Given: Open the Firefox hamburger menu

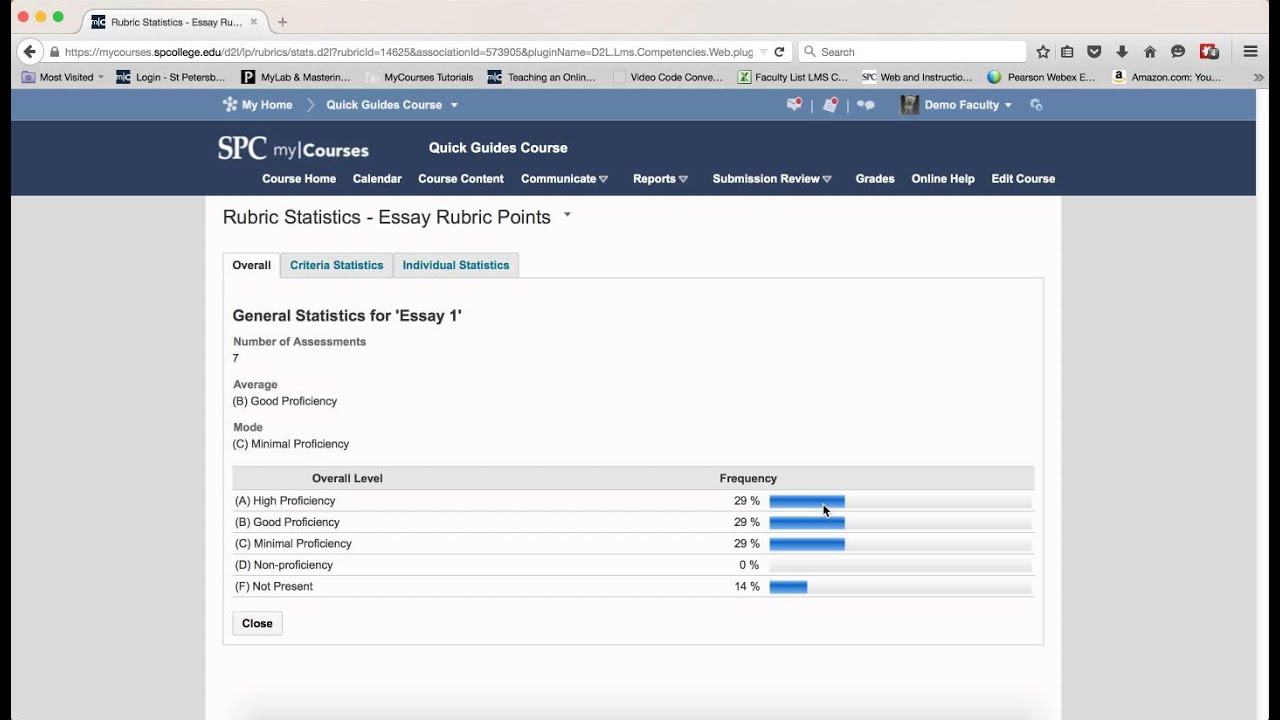Looking at the screenshot, I should [x=1250, y=52].
